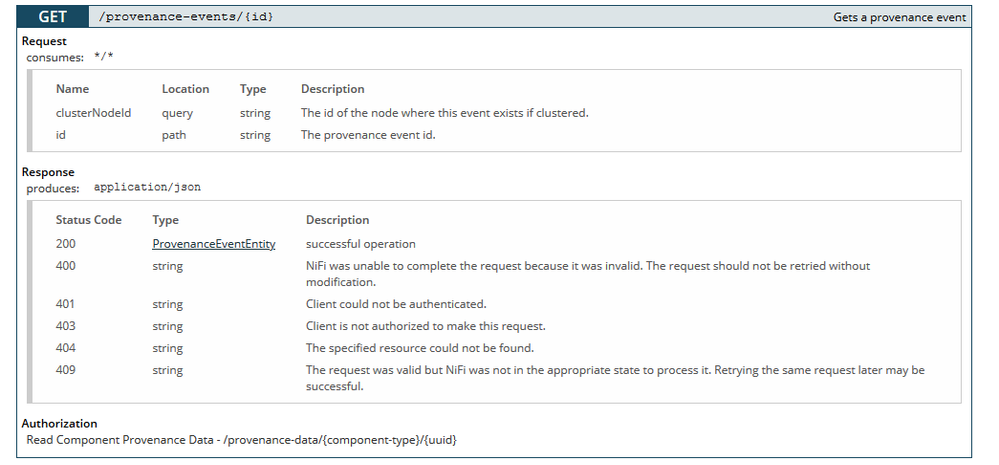Select the id parameter name
Image resolution: width=999 pixels, height=465 pixels.
point(62,135)
